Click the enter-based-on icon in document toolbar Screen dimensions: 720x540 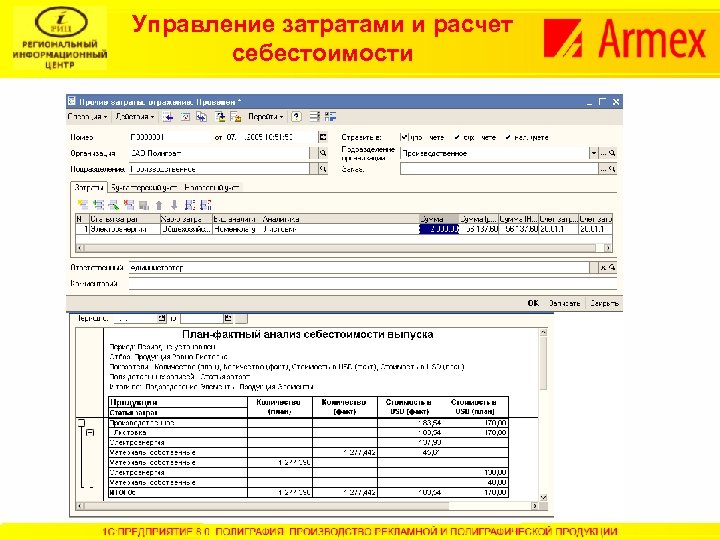tap(202, 117)
